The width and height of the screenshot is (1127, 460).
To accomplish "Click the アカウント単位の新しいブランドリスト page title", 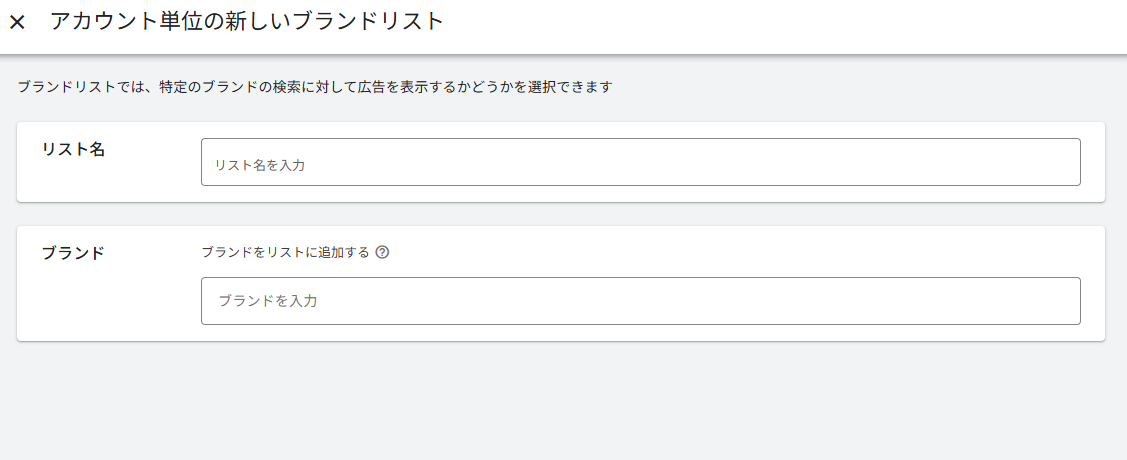I will (x=246, y=21).
